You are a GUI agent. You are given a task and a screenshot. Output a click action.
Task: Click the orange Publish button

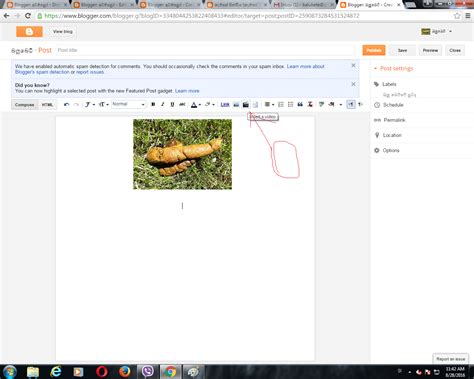click(374, 50)
